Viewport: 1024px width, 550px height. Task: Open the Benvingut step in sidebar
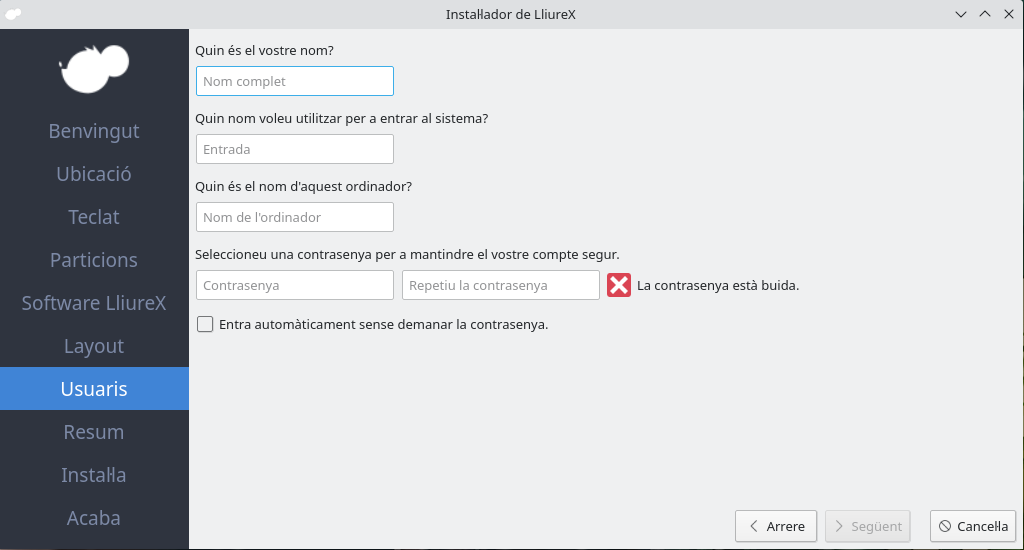(x=94, y=131)
